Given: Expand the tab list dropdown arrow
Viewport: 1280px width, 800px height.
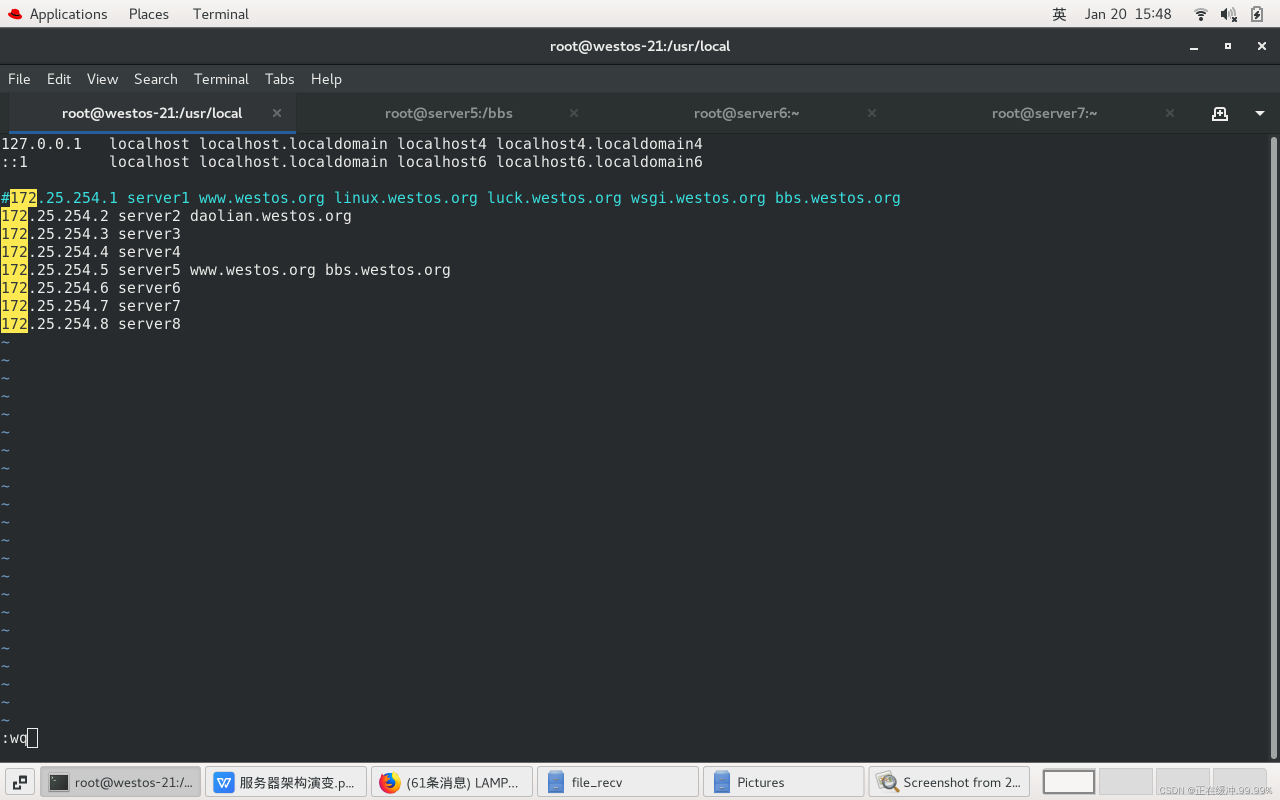Looking at the screenshot, I should tap(1259, 114).
